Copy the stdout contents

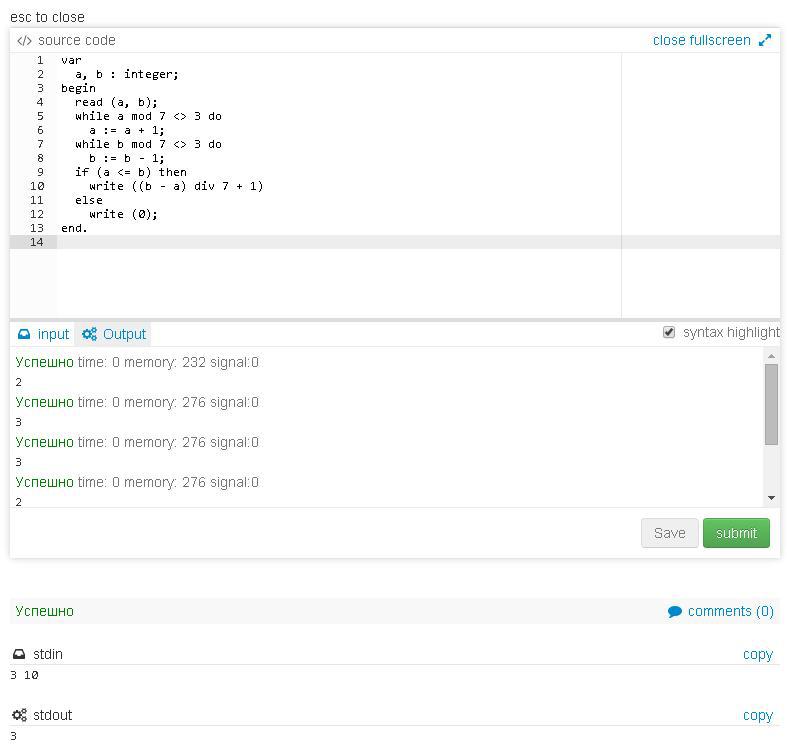pyautogui.click(x=757, y=715)
